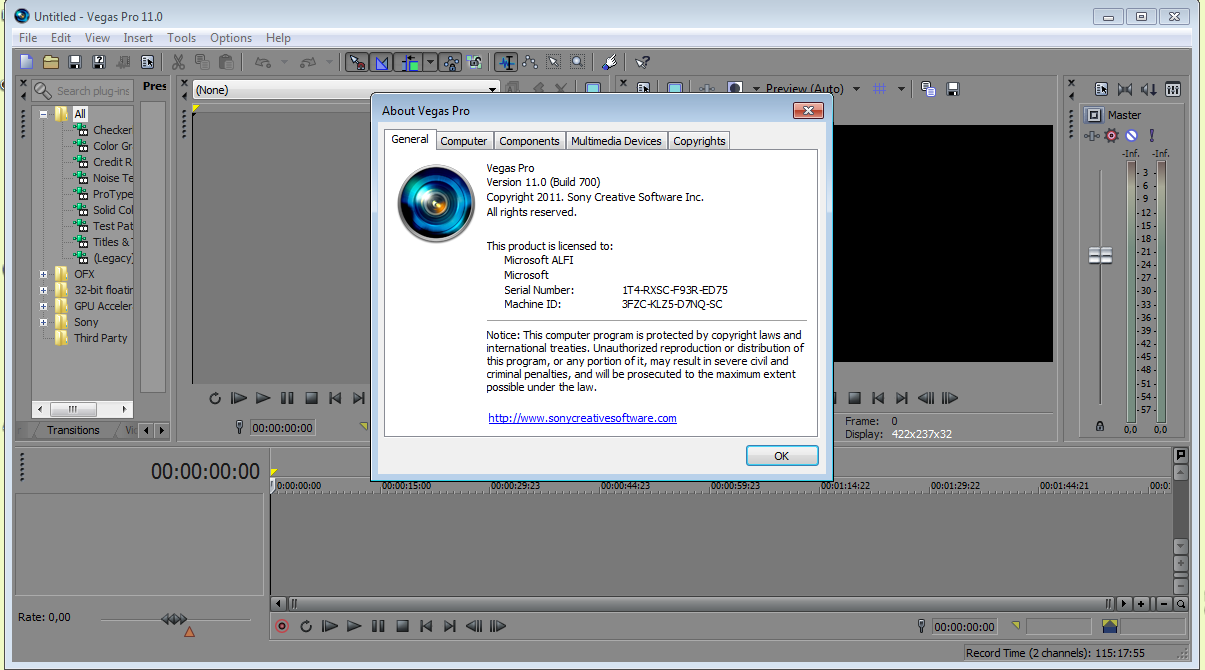Switch to the Components tab

(529, 141)
